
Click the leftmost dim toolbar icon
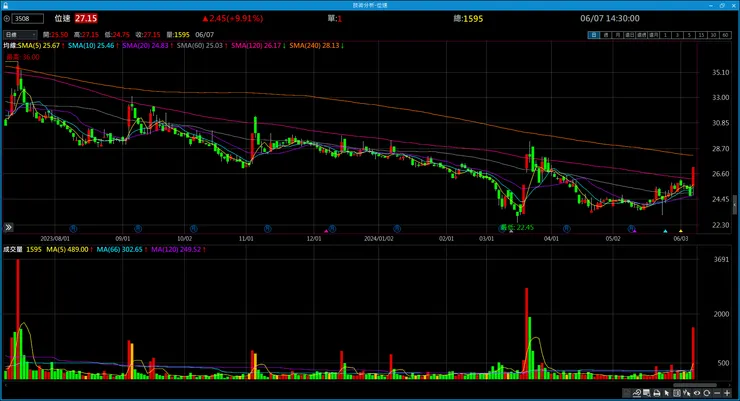pos(627,393)
